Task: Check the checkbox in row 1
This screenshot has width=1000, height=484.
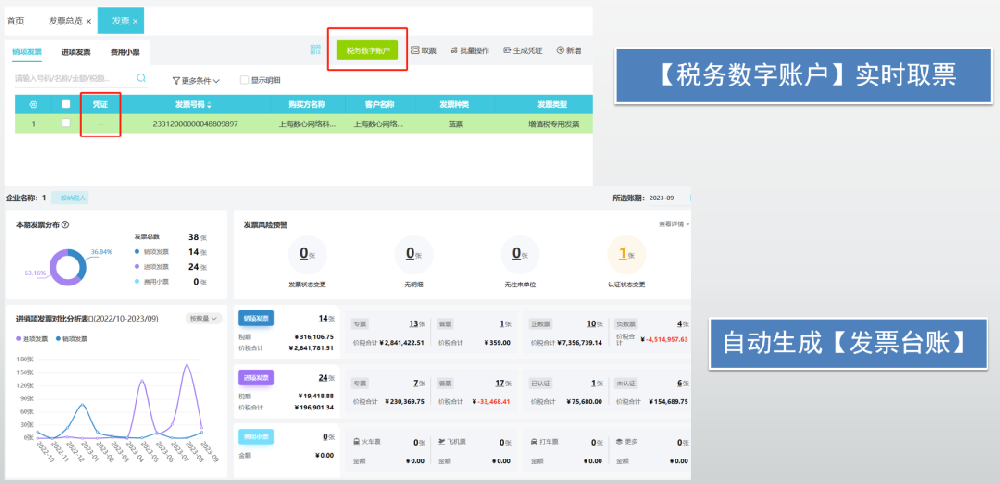Action: pos(66,123)
